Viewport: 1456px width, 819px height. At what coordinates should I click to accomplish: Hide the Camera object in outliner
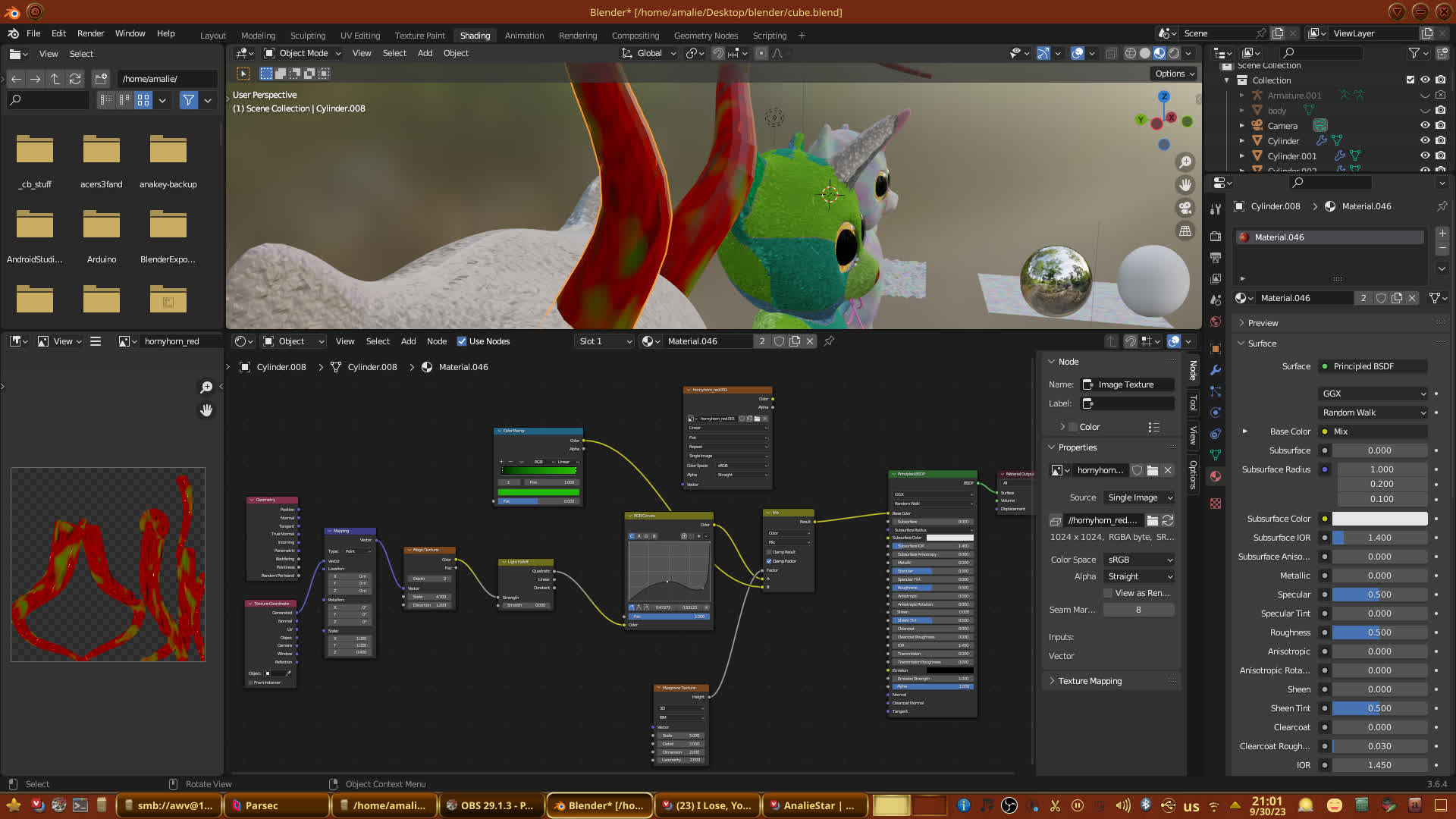1425,126
